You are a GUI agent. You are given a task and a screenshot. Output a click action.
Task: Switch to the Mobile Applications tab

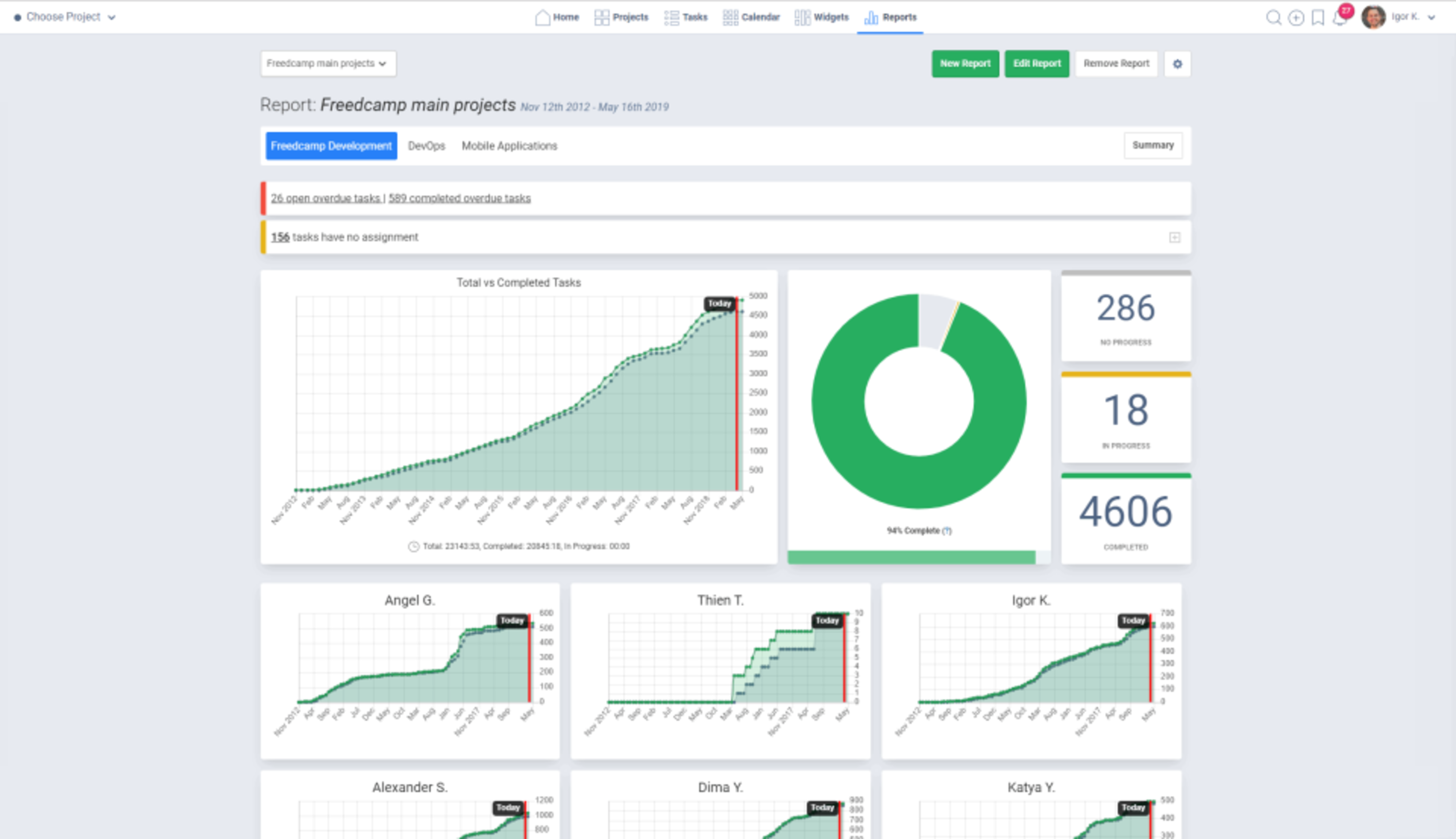(x=508, y=146)
